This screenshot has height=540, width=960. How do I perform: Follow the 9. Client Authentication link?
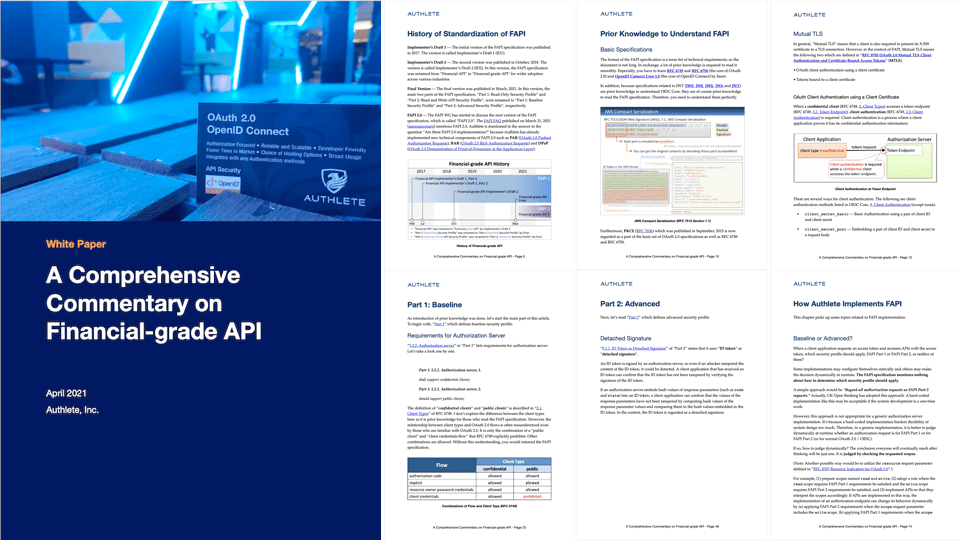892,204
